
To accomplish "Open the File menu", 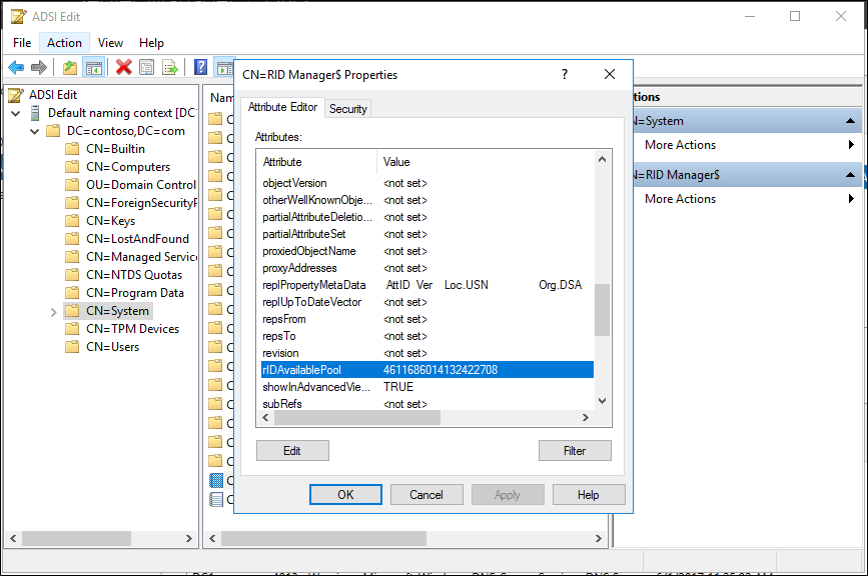I will [22, 43].
